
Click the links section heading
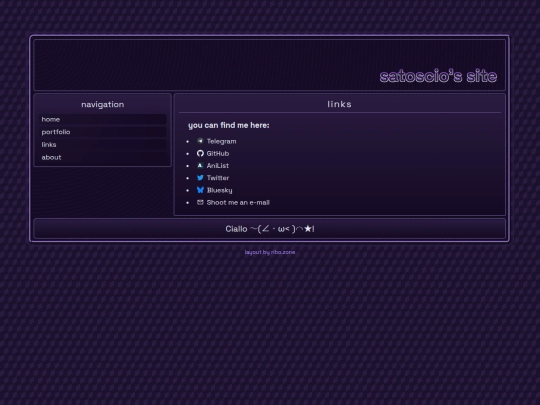tap(340, 104)
